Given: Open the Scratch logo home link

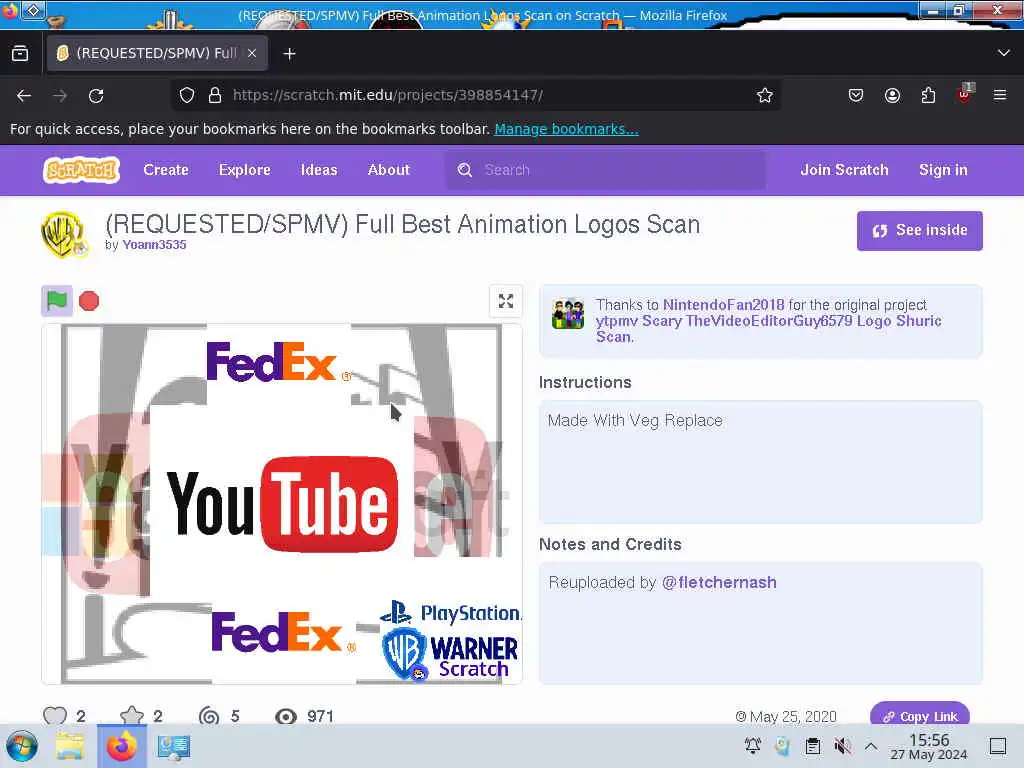Looking at the screenshot, I should tap(81, 170).
